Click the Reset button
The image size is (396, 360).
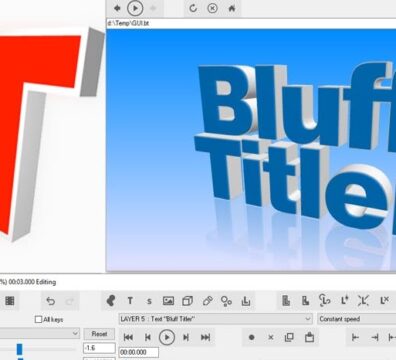coord(99,334)
